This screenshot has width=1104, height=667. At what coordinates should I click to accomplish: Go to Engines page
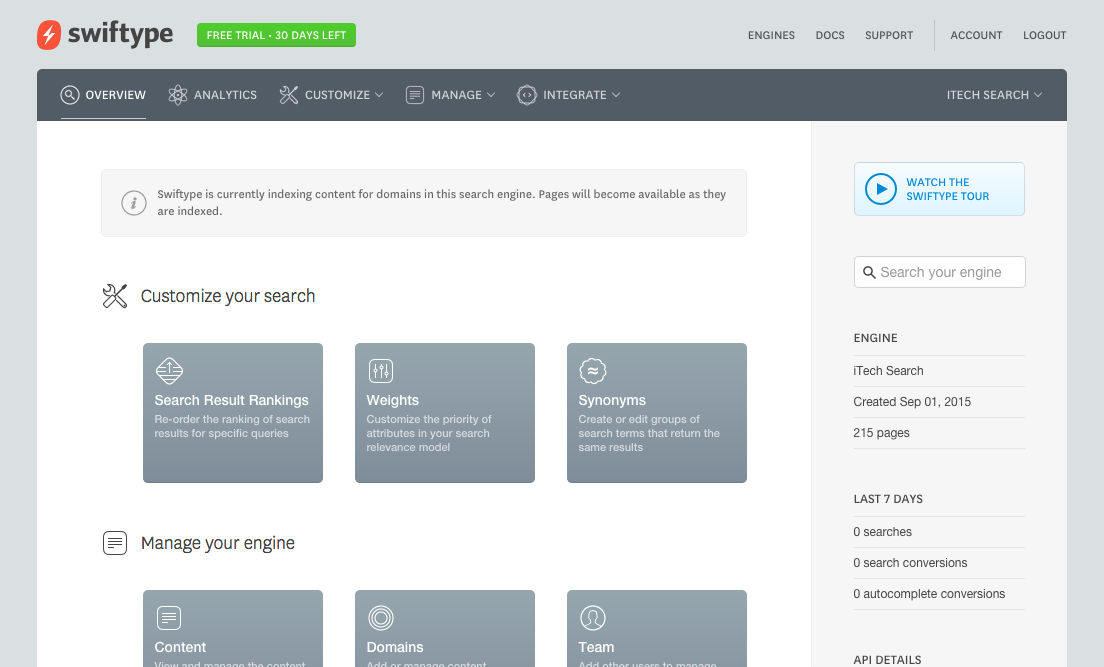click(x=771, y=35)
